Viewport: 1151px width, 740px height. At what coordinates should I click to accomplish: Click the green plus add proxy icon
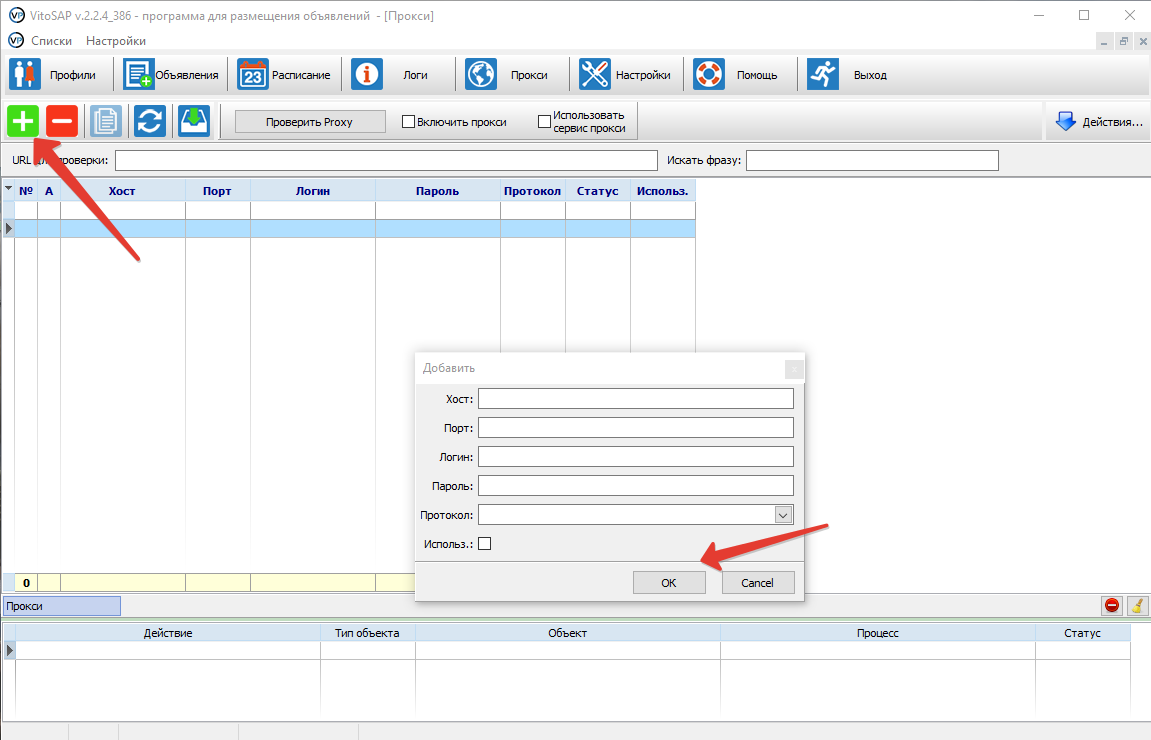pos(23,121)
